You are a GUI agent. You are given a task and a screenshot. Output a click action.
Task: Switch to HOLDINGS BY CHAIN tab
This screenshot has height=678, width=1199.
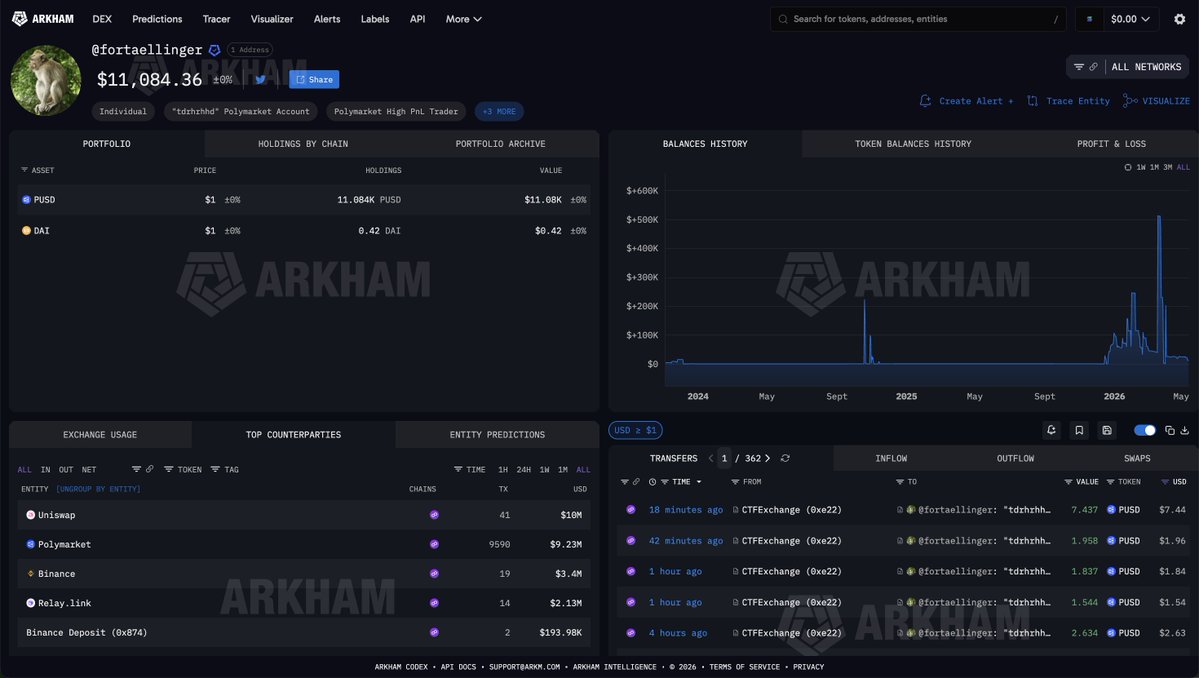[x=303, y=144]
